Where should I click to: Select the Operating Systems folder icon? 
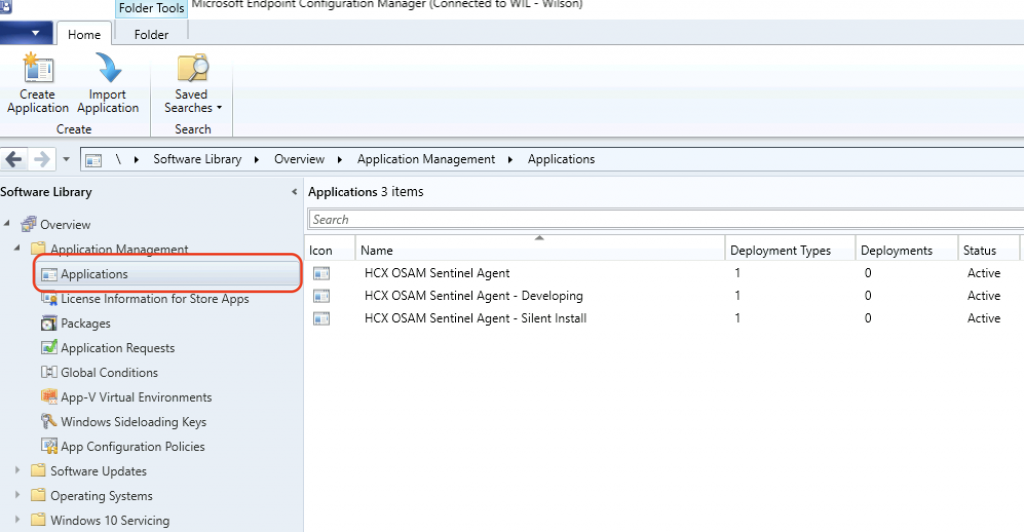pyautogui.click(x=39, y=495)
